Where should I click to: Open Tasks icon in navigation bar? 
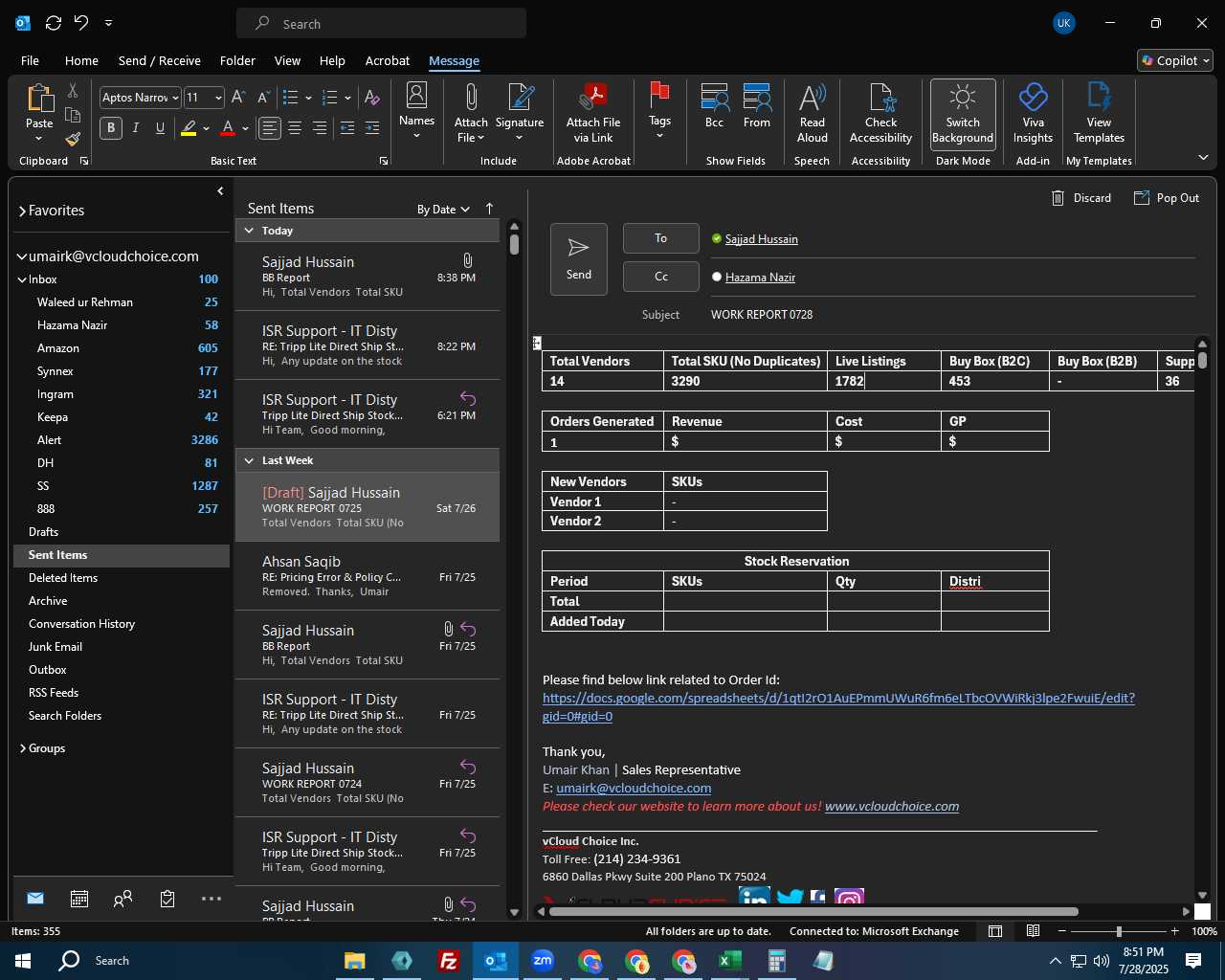click(167, 899)
